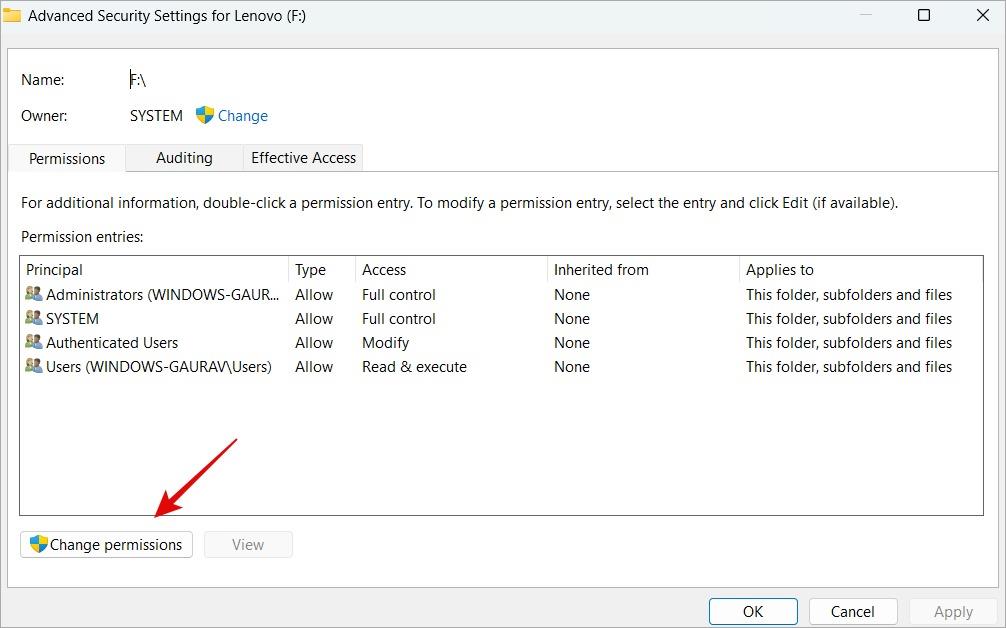Select the Users (WINDOWS-GAURAV\Users) entry

tap(158, 367)
